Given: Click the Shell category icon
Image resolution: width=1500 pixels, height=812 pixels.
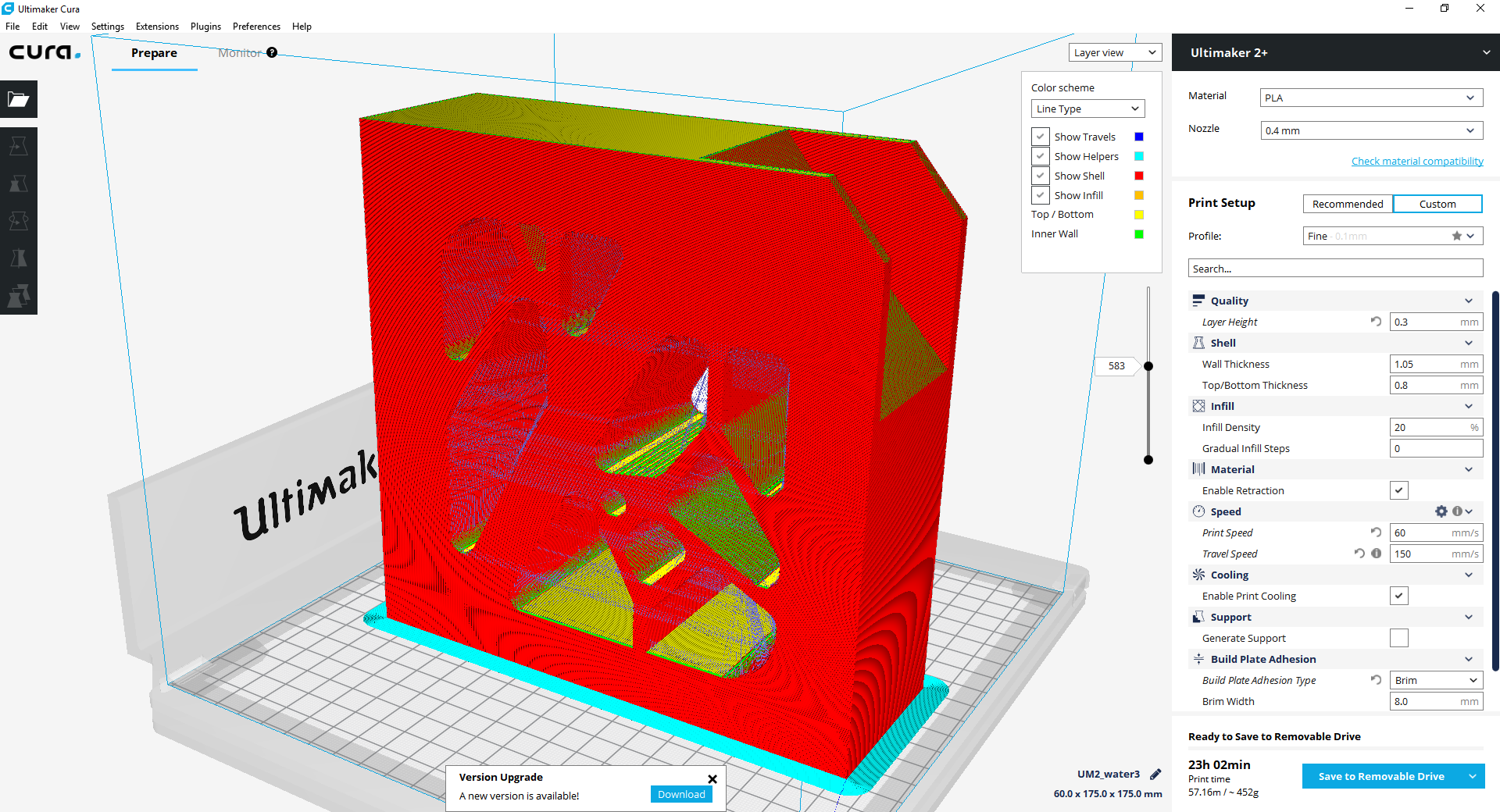Looking at the screenshot, I should [1198, 343].
